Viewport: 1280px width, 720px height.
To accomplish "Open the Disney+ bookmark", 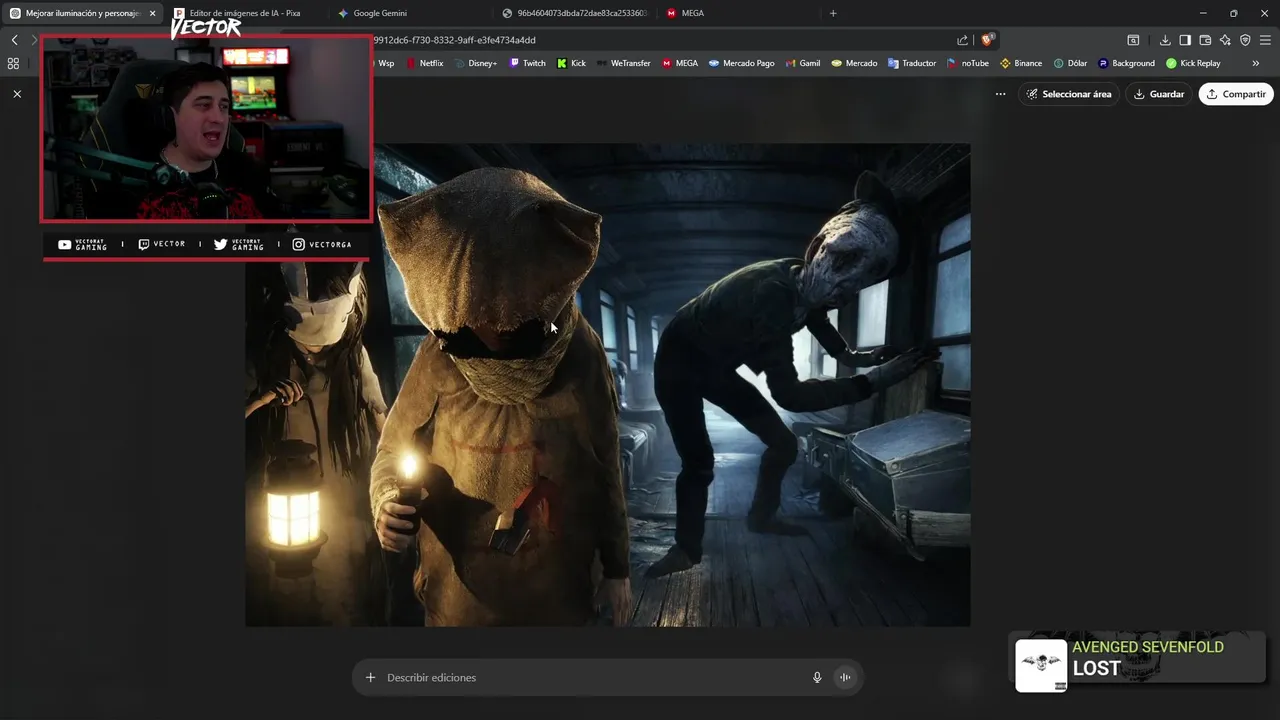I will (475, 63).
